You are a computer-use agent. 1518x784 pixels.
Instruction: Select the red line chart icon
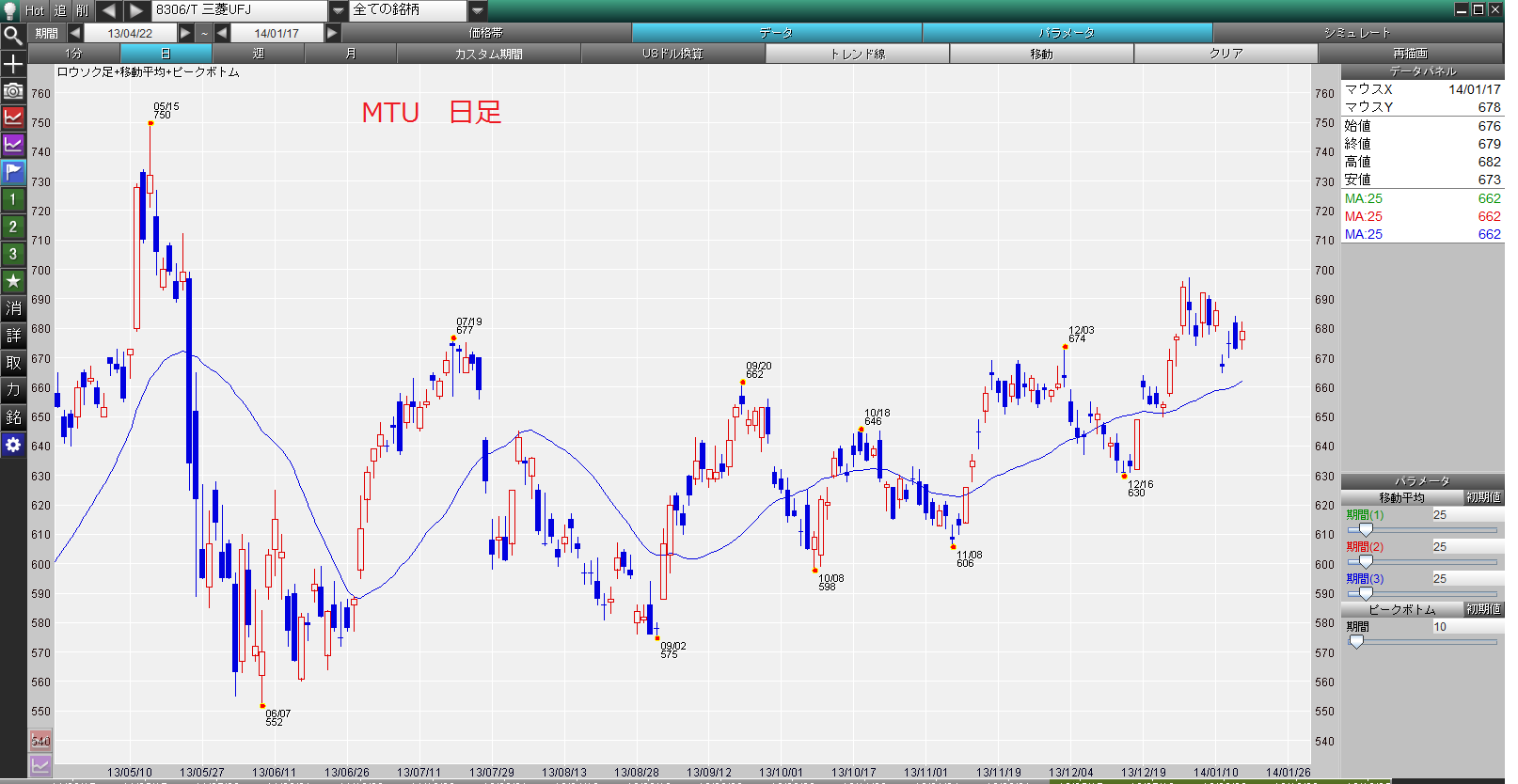point(13,118)
